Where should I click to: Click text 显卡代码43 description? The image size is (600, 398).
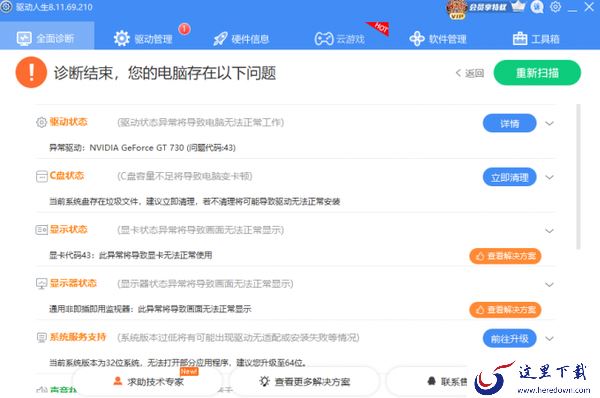coord(130,255)
